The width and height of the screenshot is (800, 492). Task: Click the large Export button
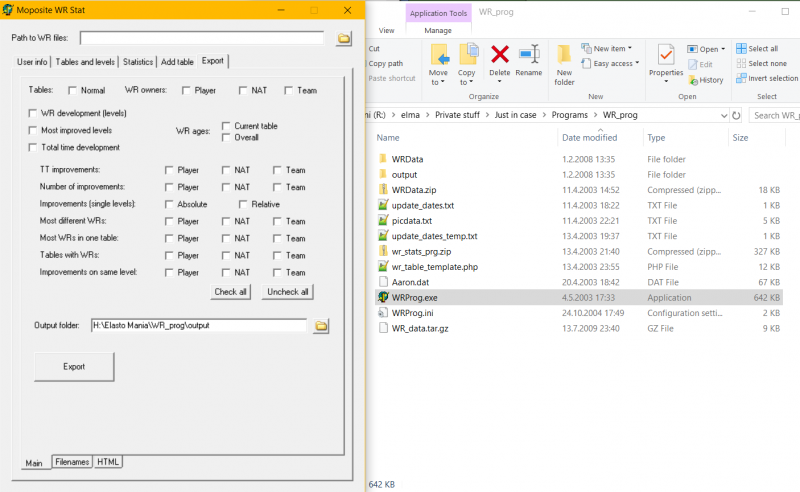pyautogui.click(x=74, y=367)
